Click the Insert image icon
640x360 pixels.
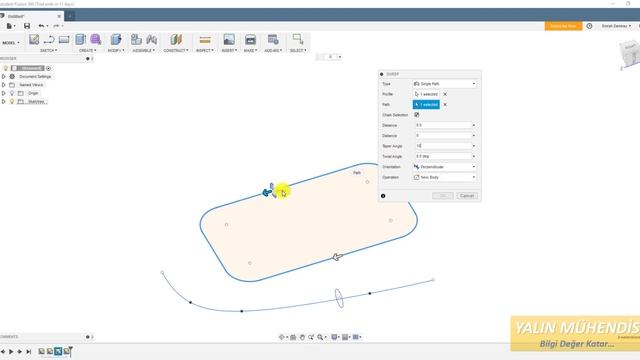pyautogui.click(x=229, y=40)
